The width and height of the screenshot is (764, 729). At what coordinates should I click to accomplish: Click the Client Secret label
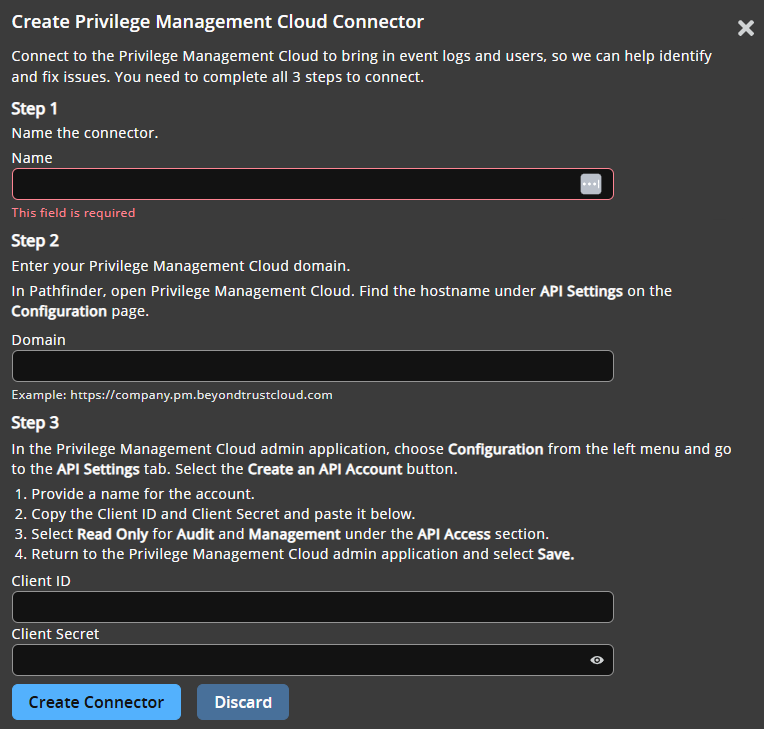click(55, 634)
